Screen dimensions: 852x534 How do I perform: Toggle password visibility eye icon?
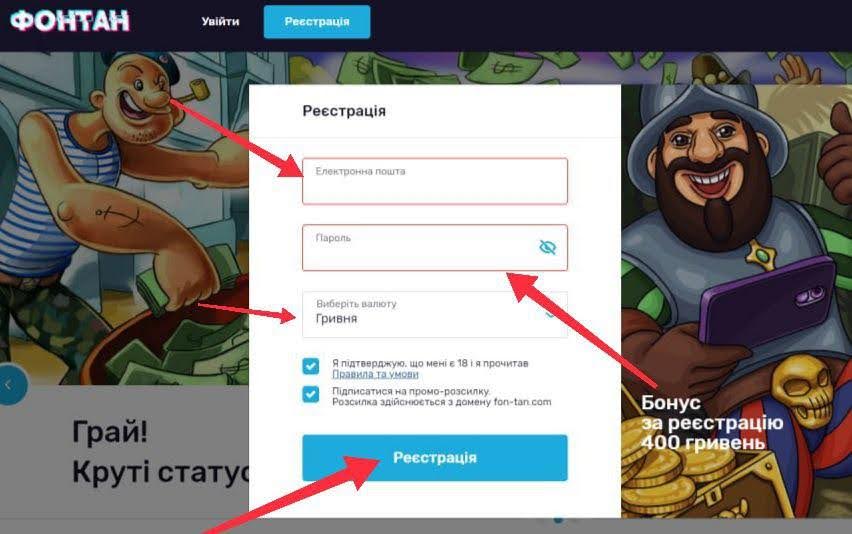click(x=547, y=247)
